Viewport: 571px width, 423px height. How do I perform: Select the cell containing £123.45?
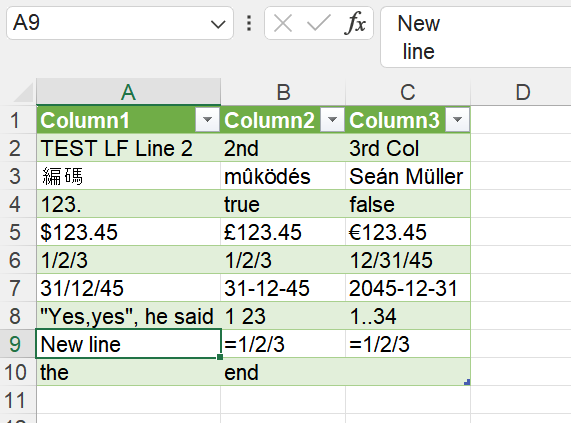[283, 232]
